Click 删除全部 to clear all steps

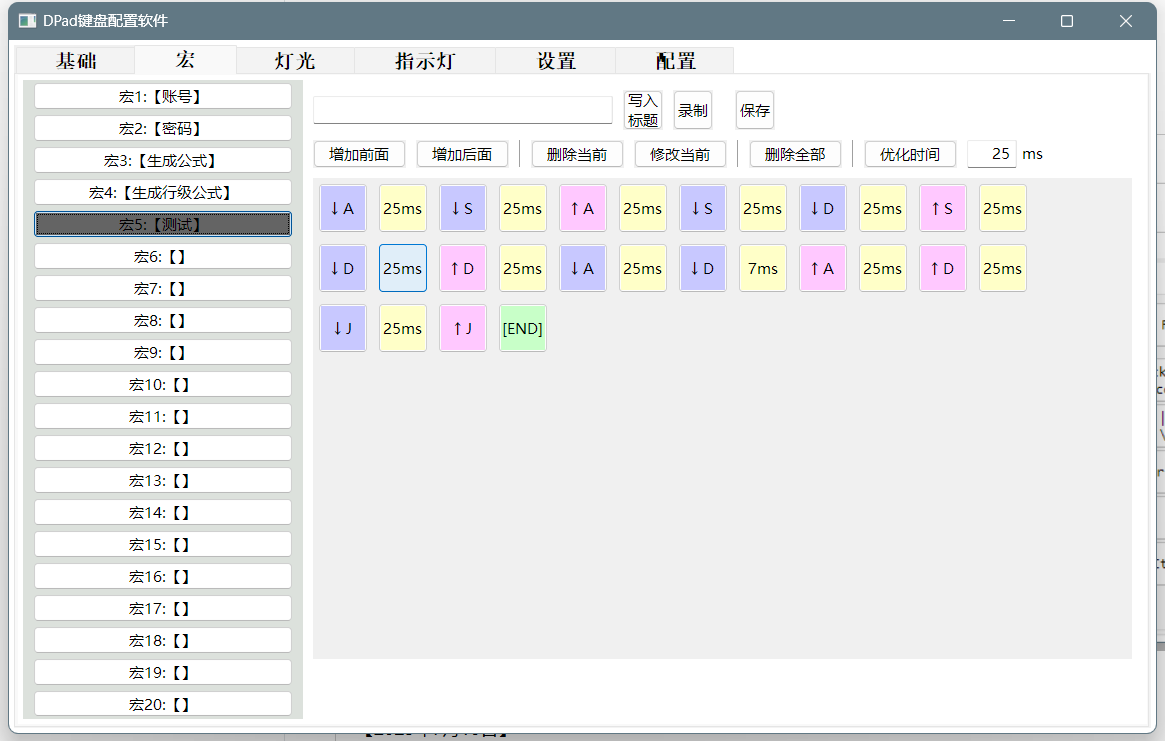(x=795, y=154)
